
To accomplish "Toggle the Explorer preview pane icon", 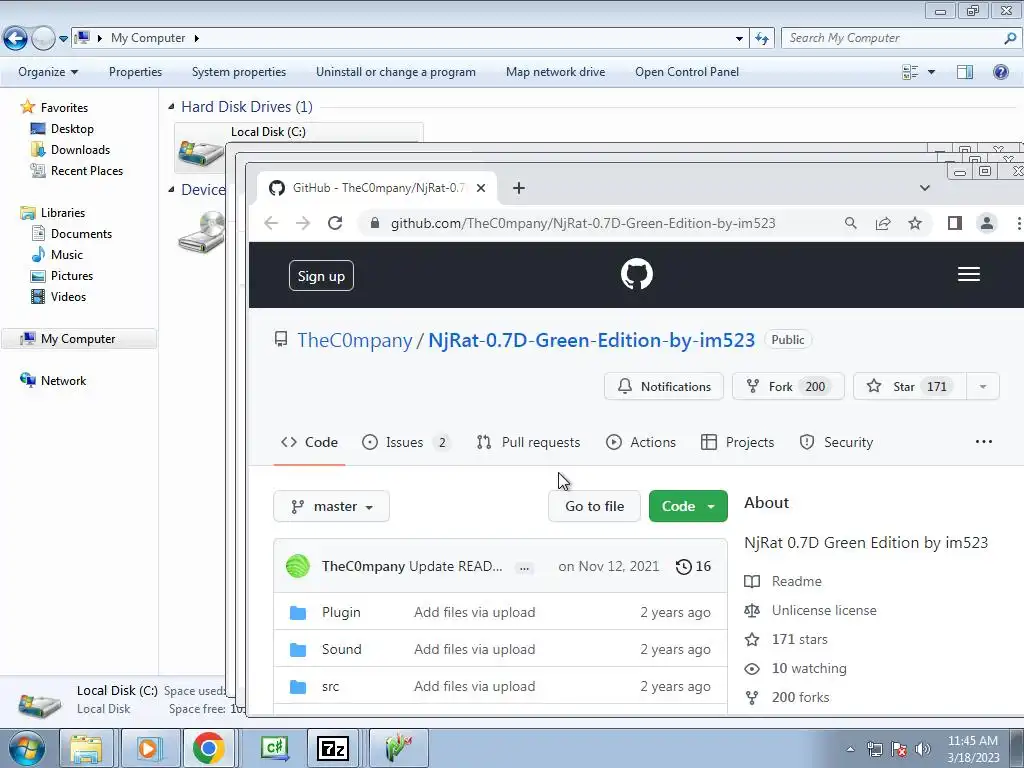I will 965,72.
